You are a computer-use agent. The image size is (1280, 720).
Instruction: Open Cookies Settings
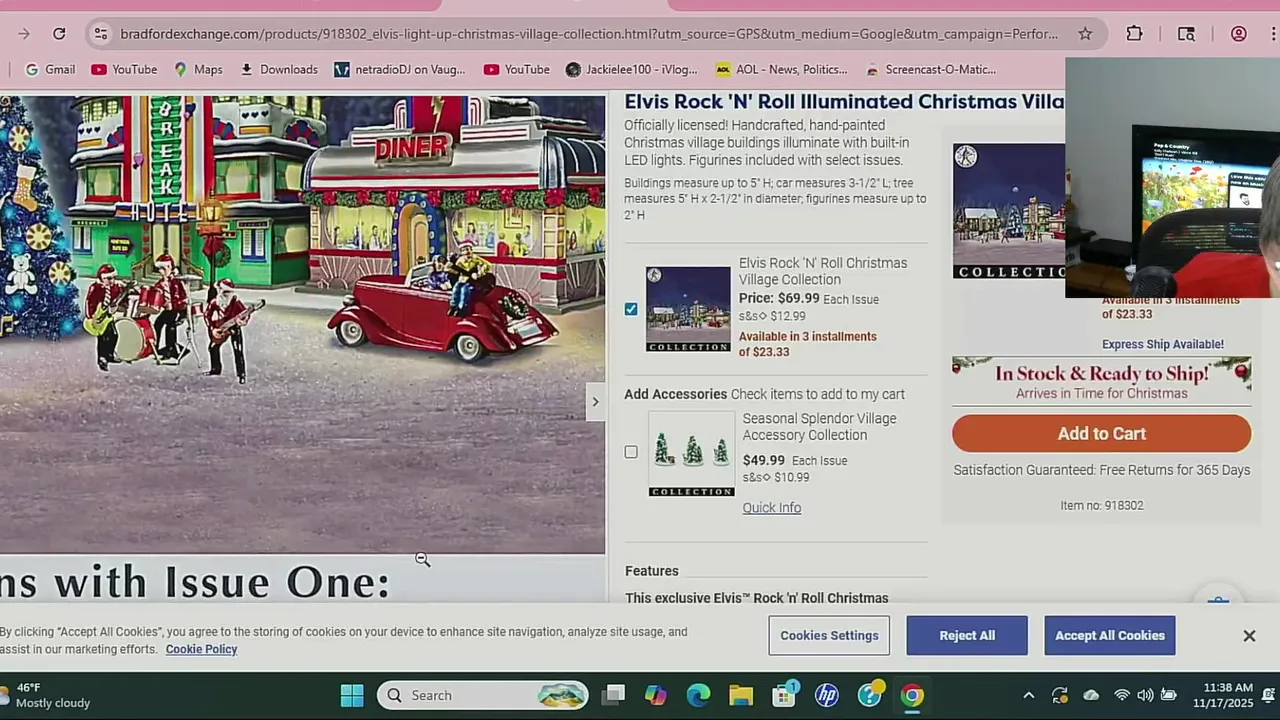[829, 635]
